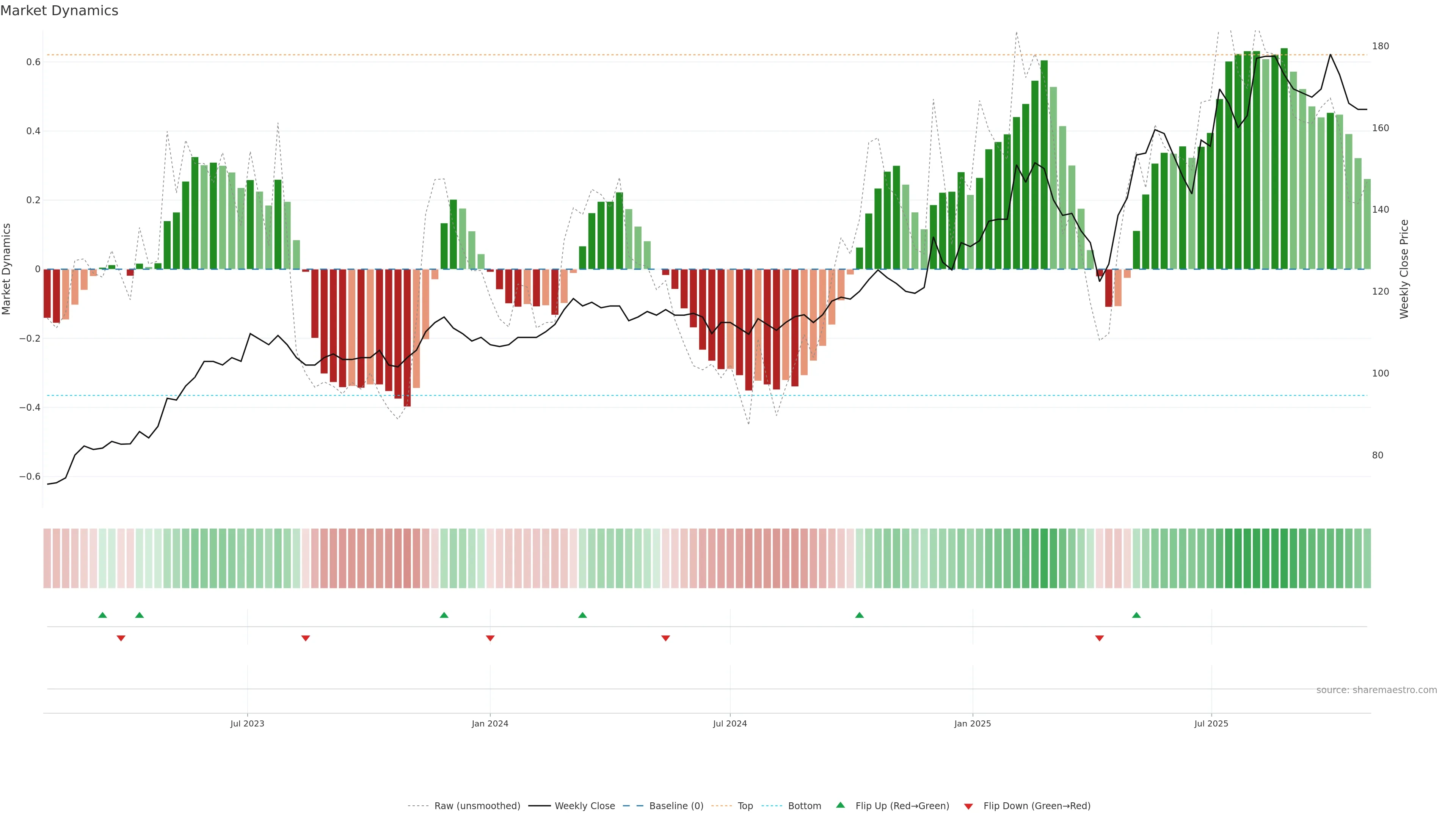Click the darkest green cell in the heatmap strip
The image size is (1456, 819).
pyautogui.click(x=1284, y=558)
